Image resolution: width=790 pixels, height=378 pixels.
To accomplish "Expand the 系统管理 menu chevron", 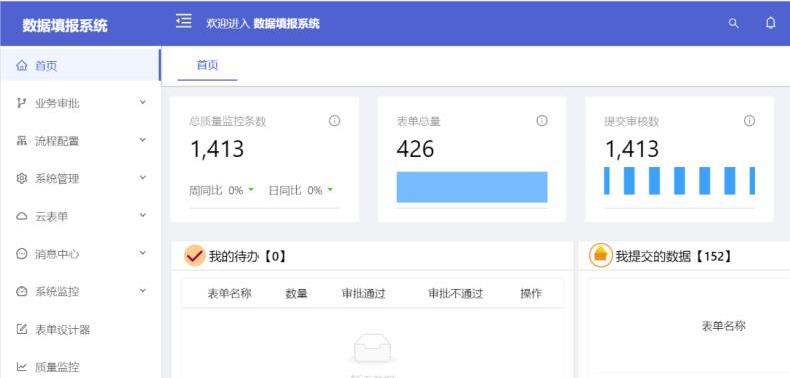I will coord(143,177).
